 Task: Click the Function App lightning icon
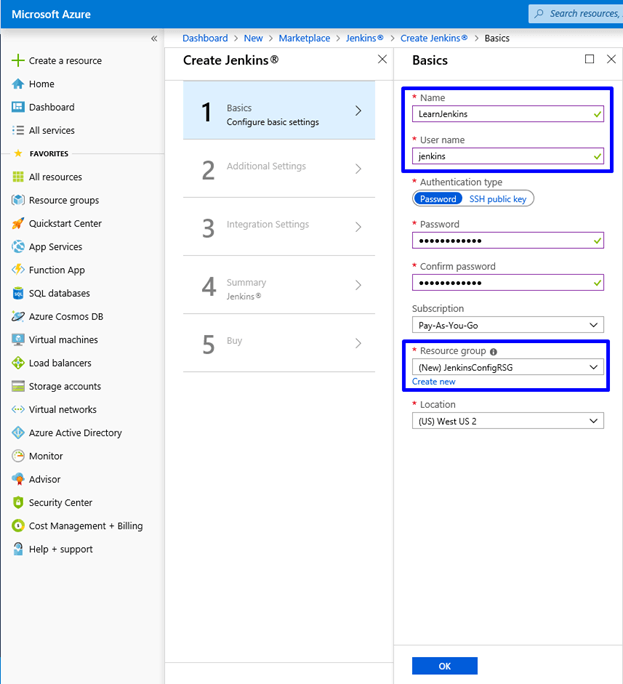coord(18,270)
